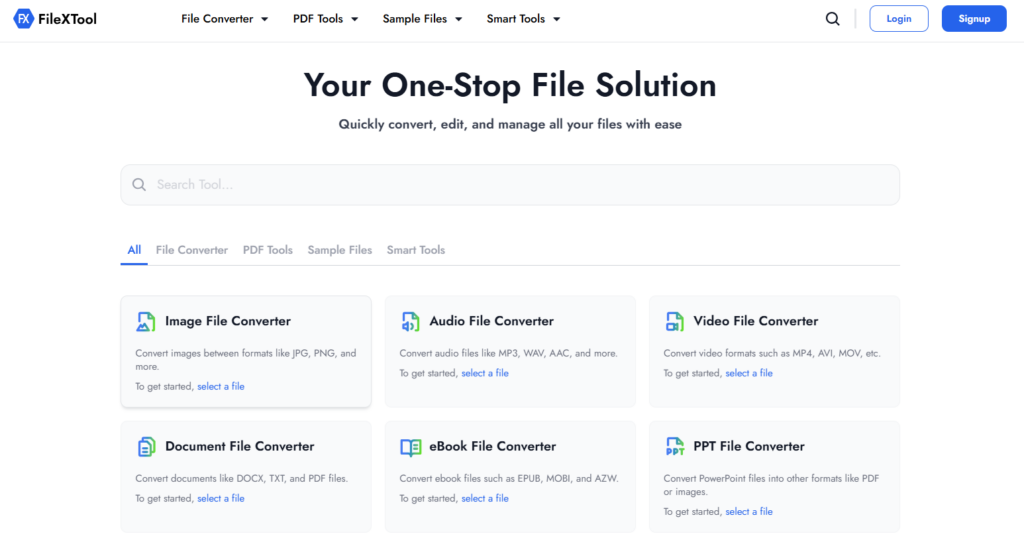1024x544 pixels.
Task: Switch to the Sample Files filter tab
Action: point(340,250)
